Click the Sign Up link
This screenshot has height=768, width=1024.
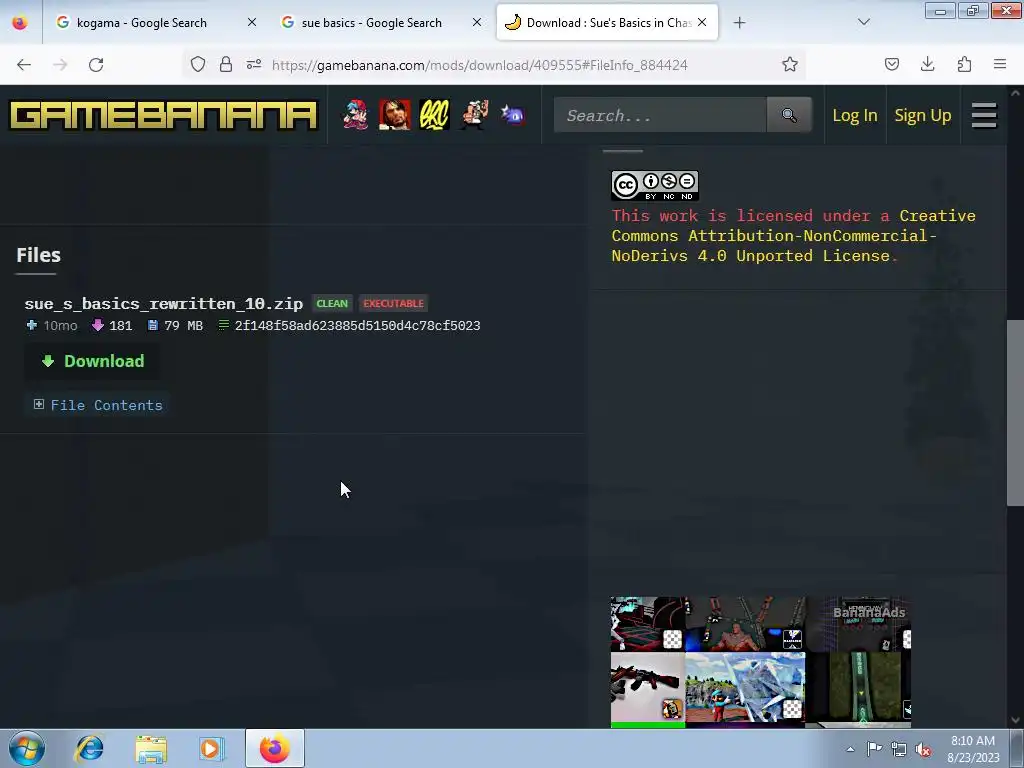(922, 116)
